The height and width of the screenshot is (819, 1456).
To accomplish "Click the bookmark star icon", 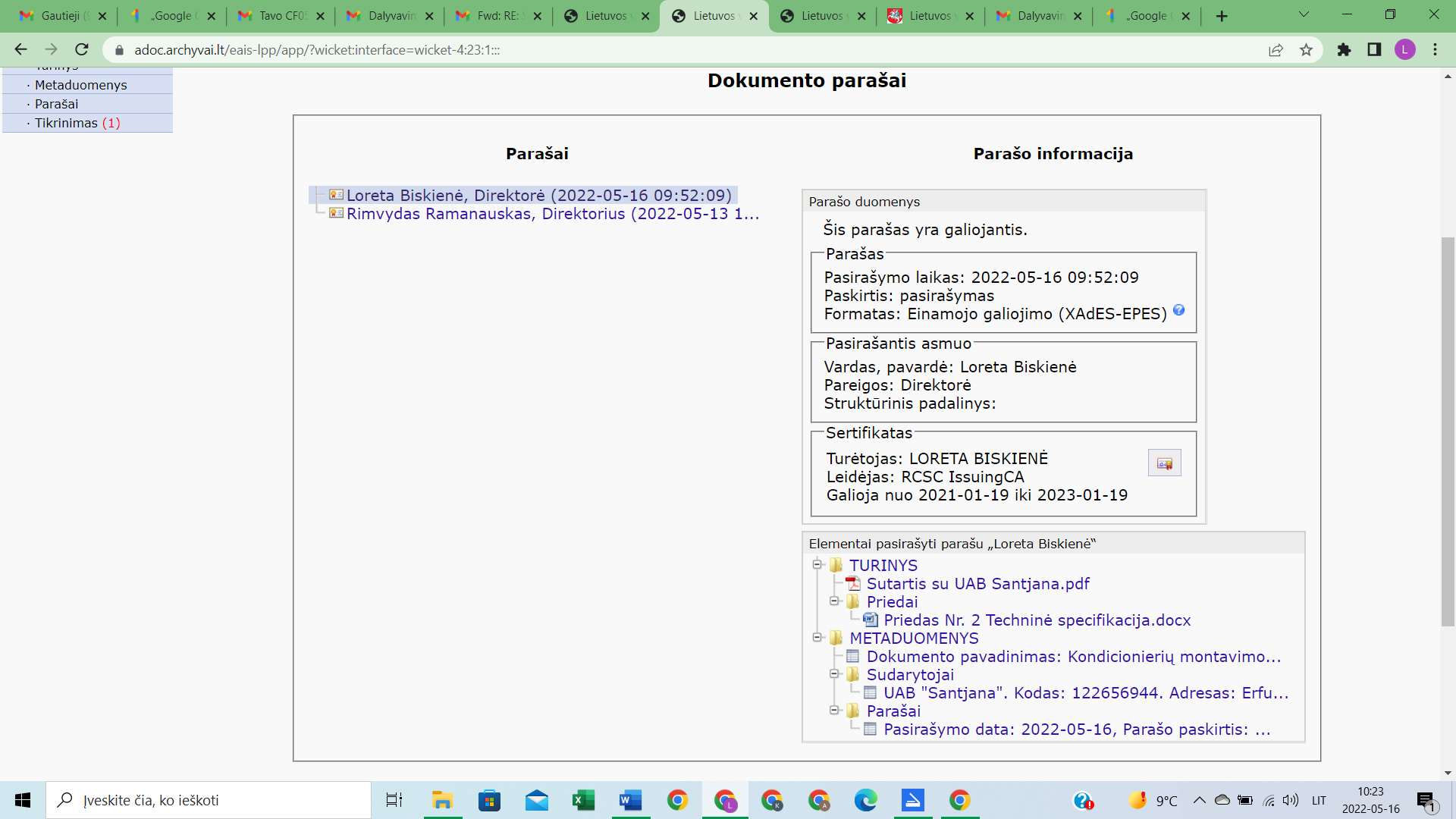I will [1306, 50].
